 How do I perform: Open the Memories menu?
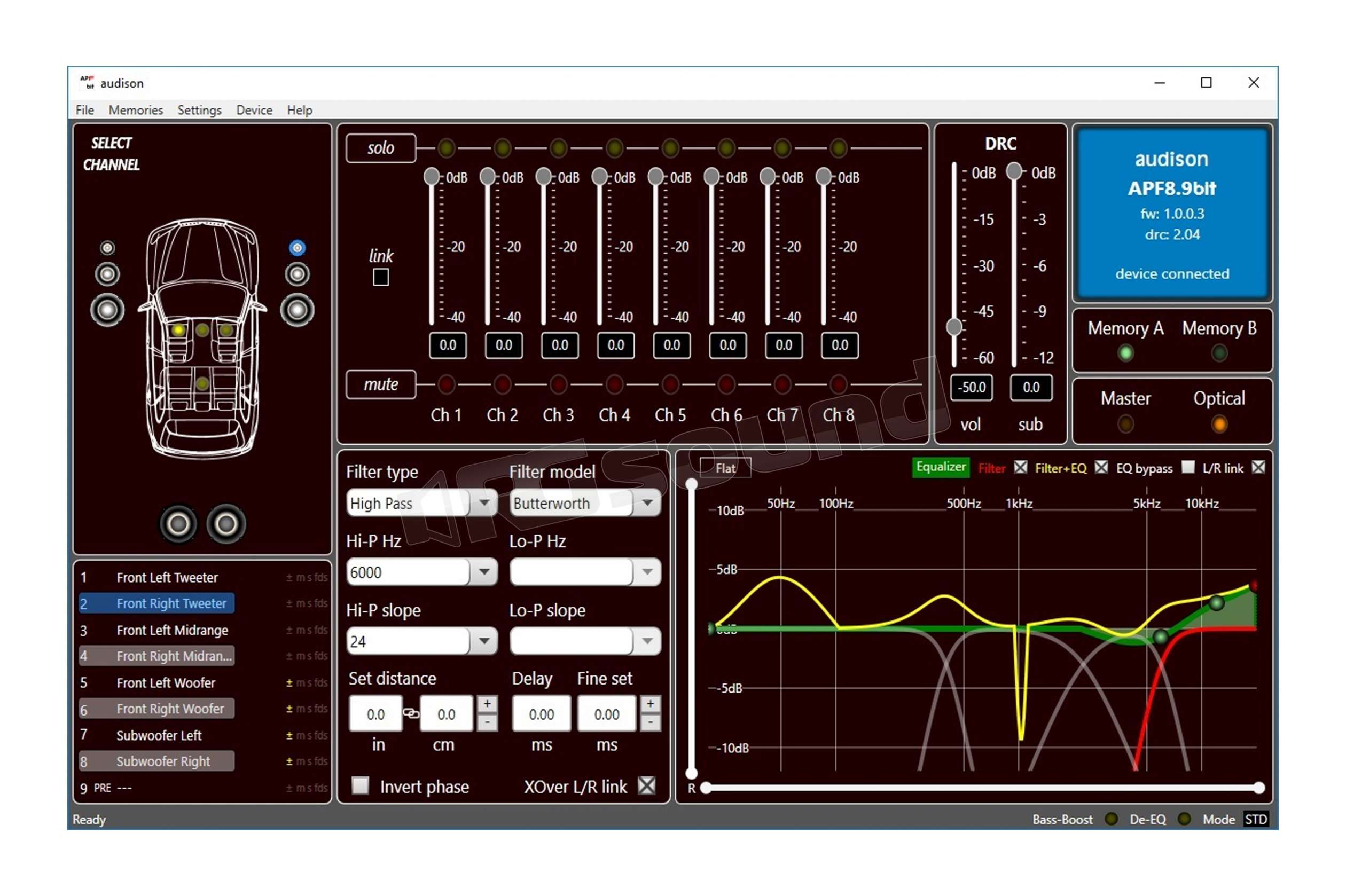pyautogui.click(x=136, y=109)
